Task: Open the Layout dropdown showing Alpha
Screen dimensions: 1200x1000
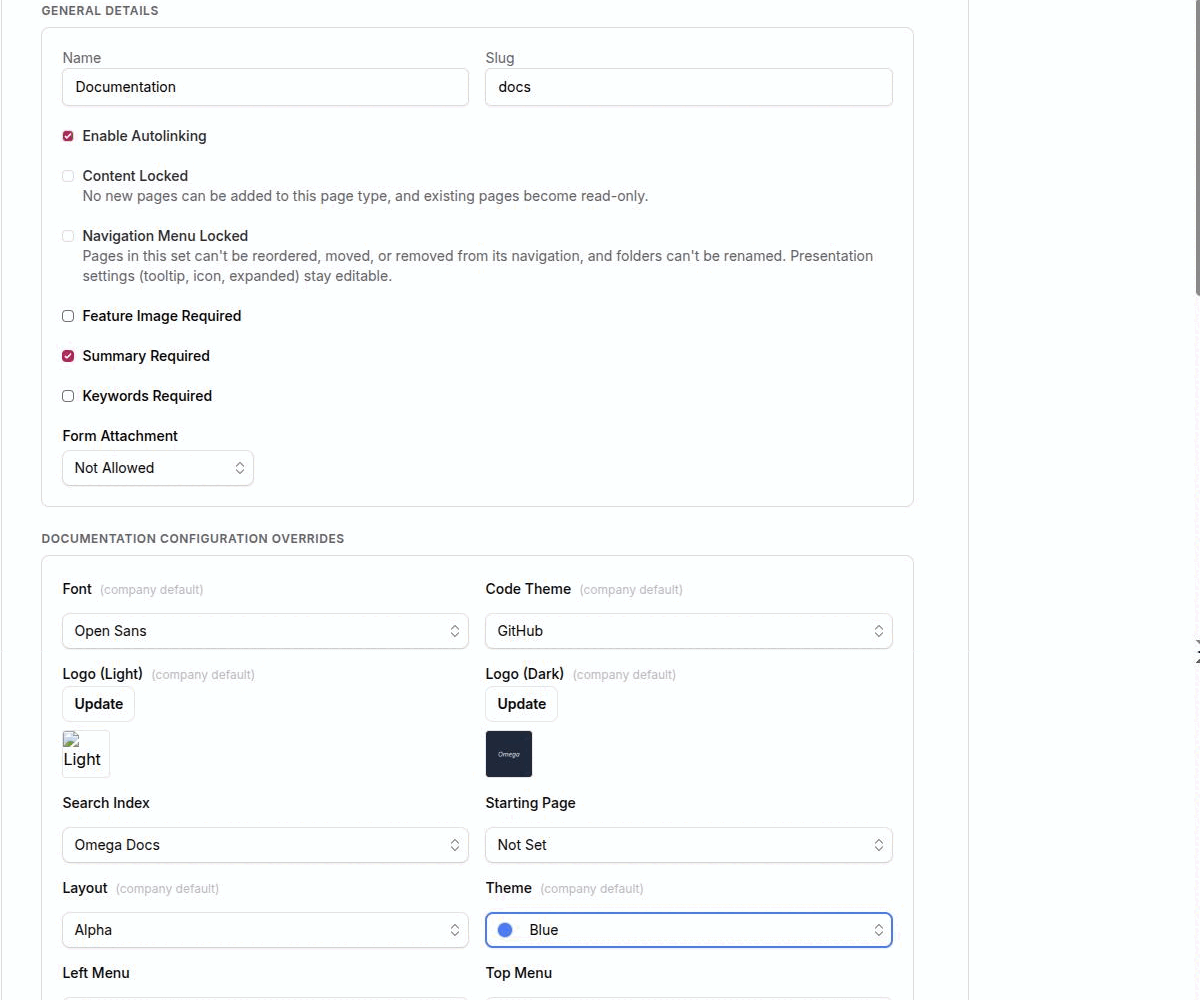Action: (x=265, y=930)
